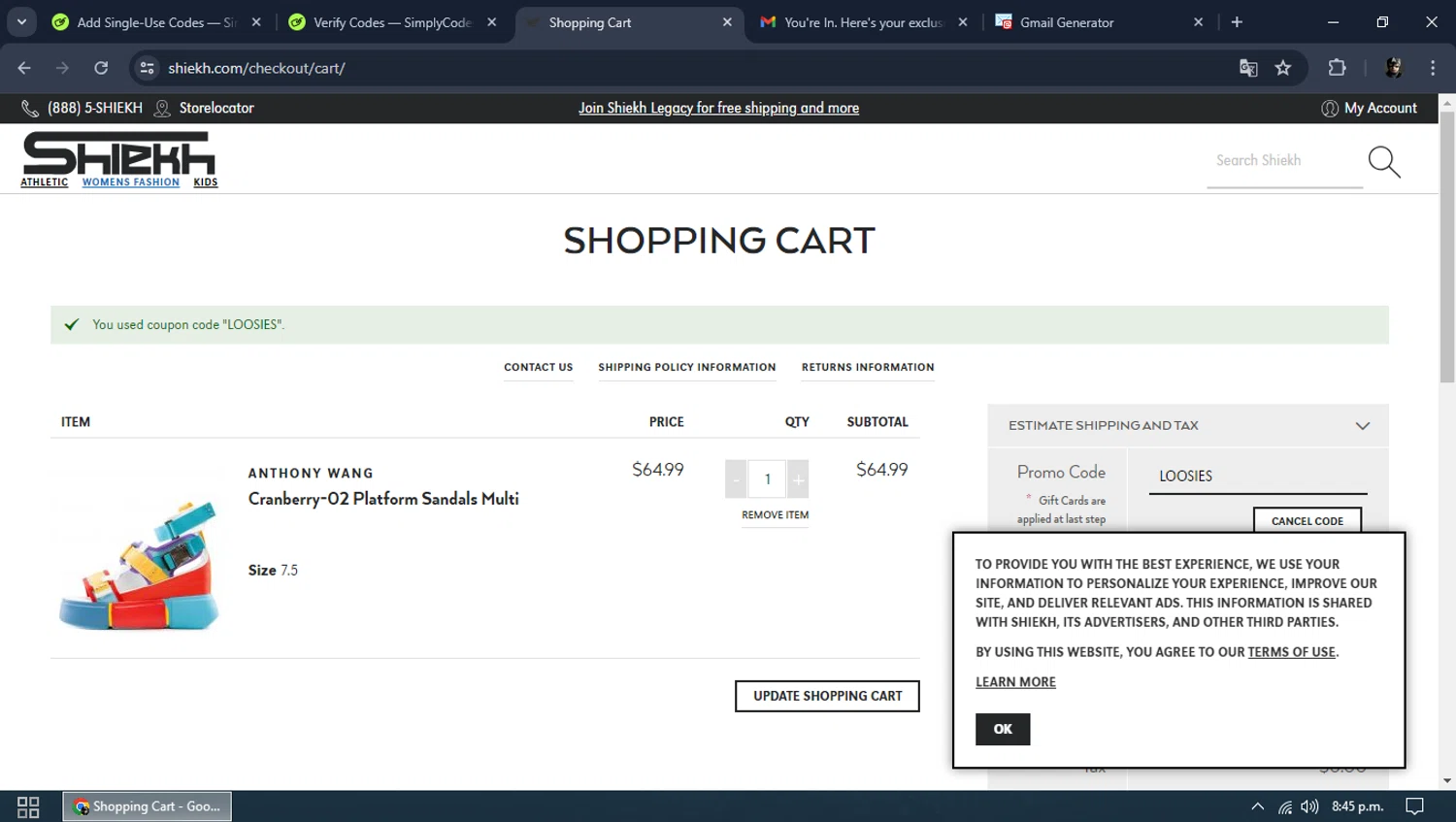Open Terms of Use link
This screenshot has width=1456, height=822.
click(x=1291, y=652)
